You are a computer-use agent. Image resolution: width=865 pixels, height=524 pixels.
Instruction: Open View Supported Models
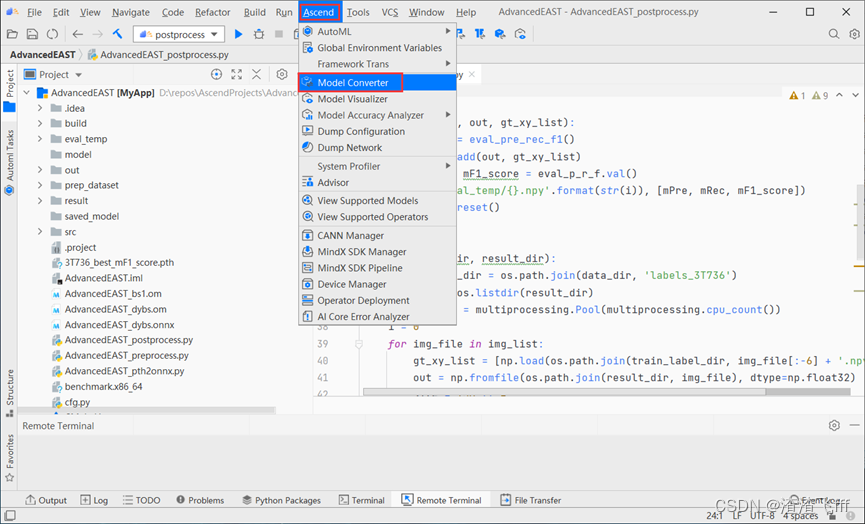(x=377, y=201)
